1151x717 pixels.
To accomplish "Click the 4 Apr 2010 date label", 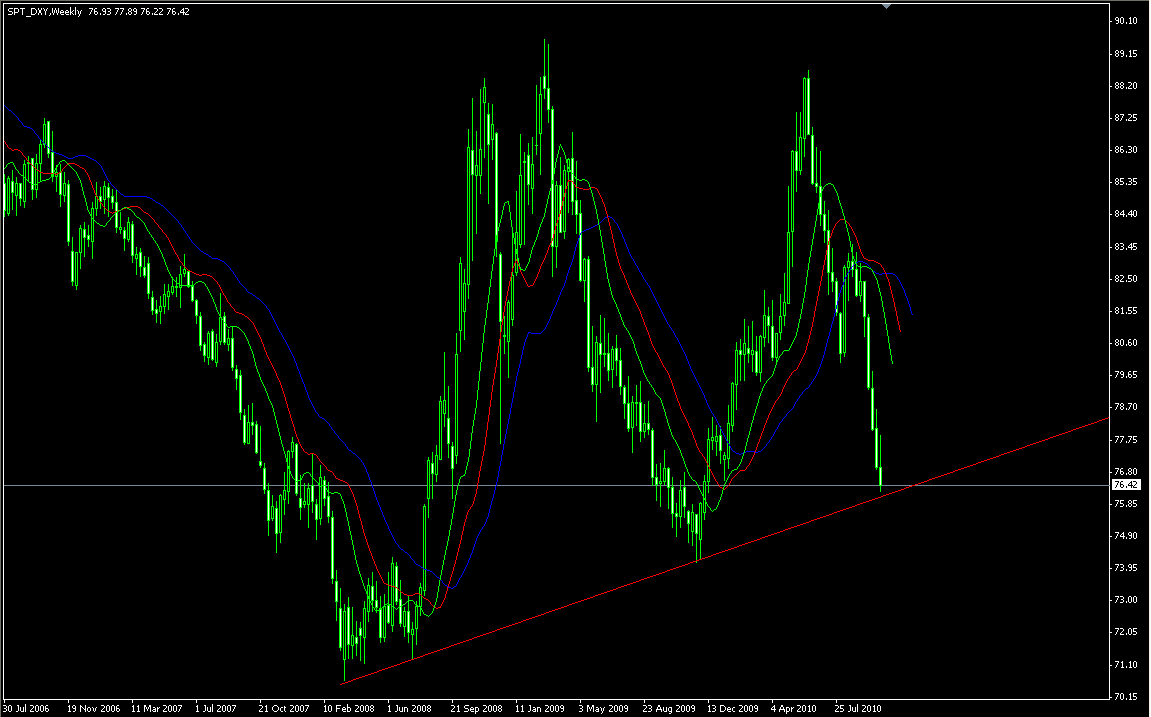I will 794,709.
